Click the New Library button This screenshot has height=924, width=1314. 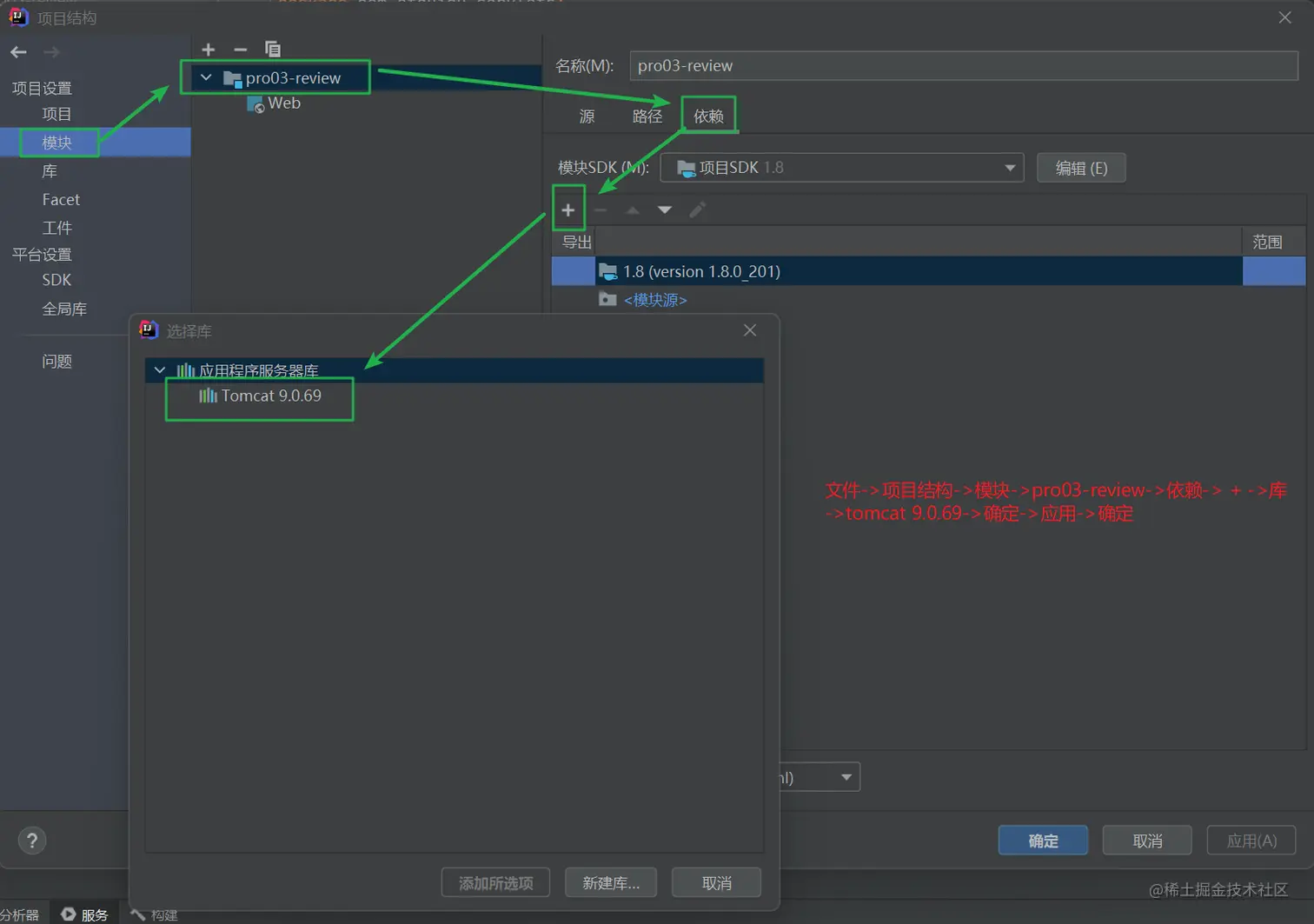click(x=611, y=883)
